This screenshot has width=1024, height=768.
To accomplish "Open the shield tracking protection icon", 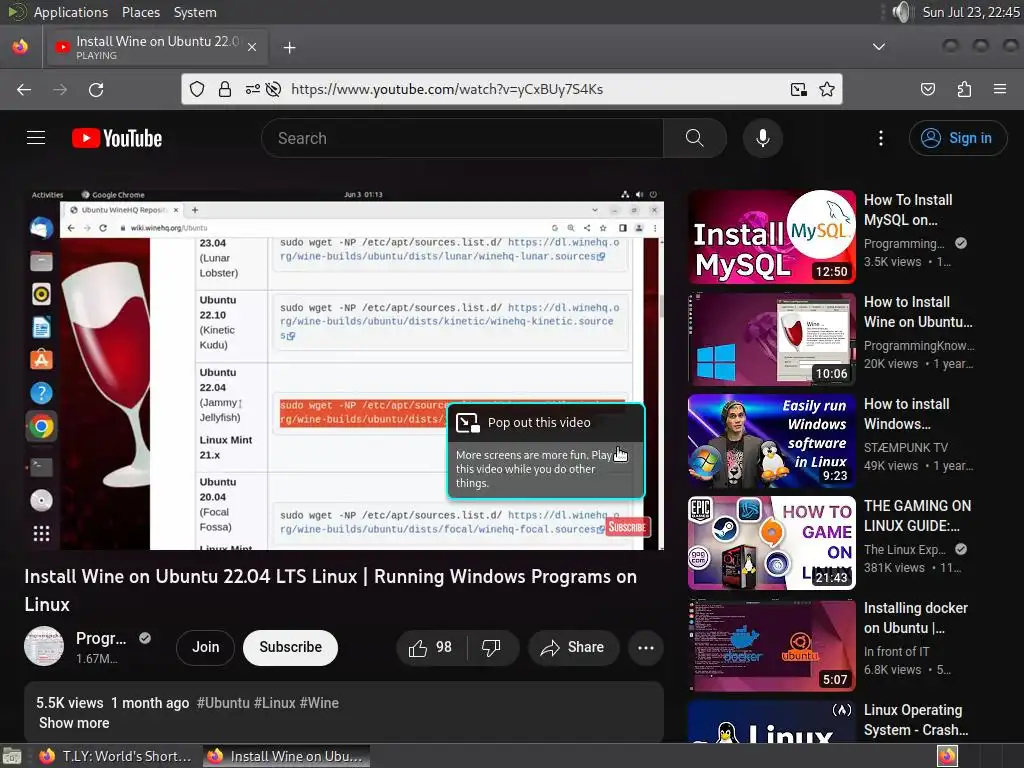I will pos(197,89).
